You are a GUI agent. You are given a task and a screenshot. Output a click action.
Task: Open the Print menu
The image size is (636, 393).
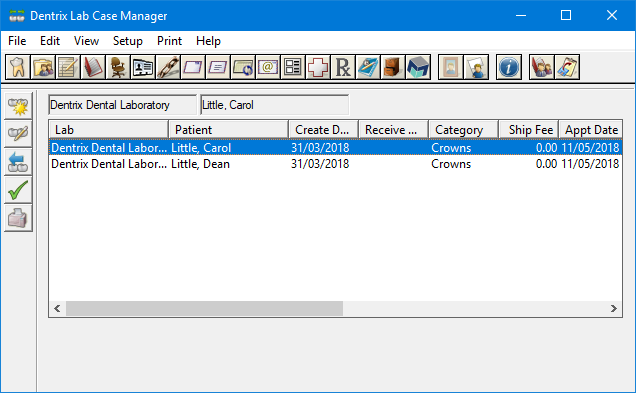[x=170, y=41]
